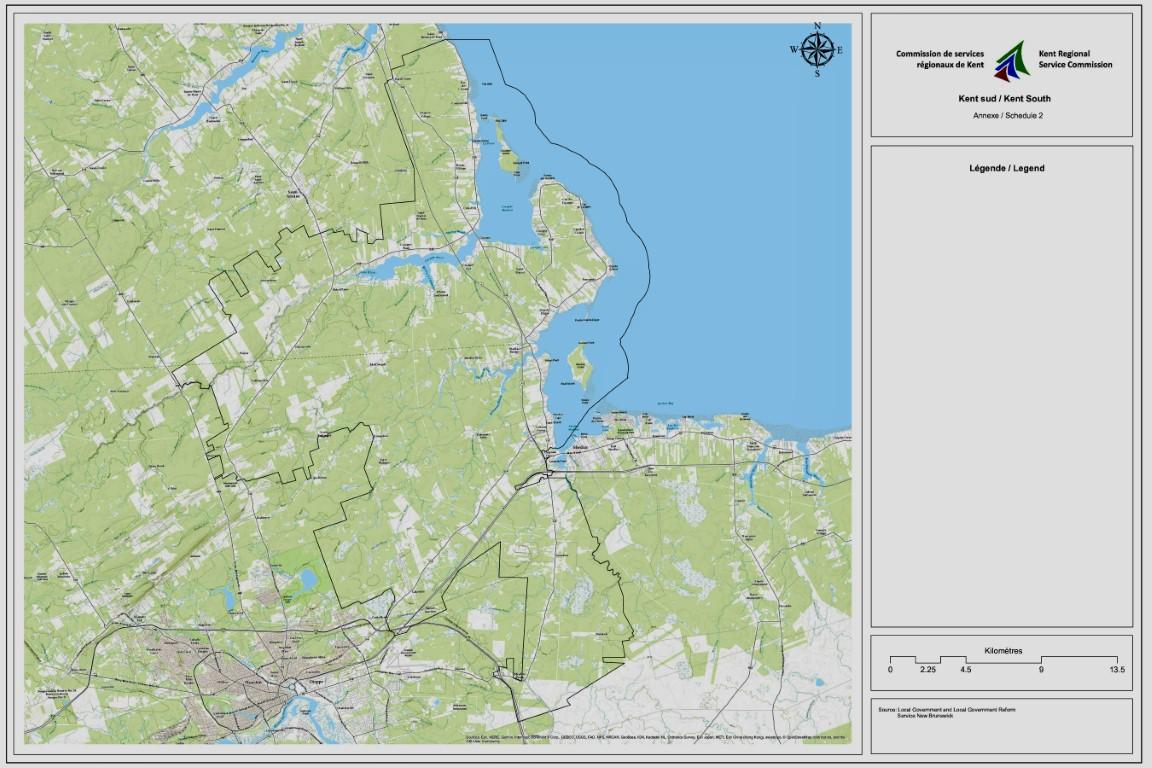Click the Légende / Legend heading
Viewport: 1152px width, 768px height.
coord(1005,169)
